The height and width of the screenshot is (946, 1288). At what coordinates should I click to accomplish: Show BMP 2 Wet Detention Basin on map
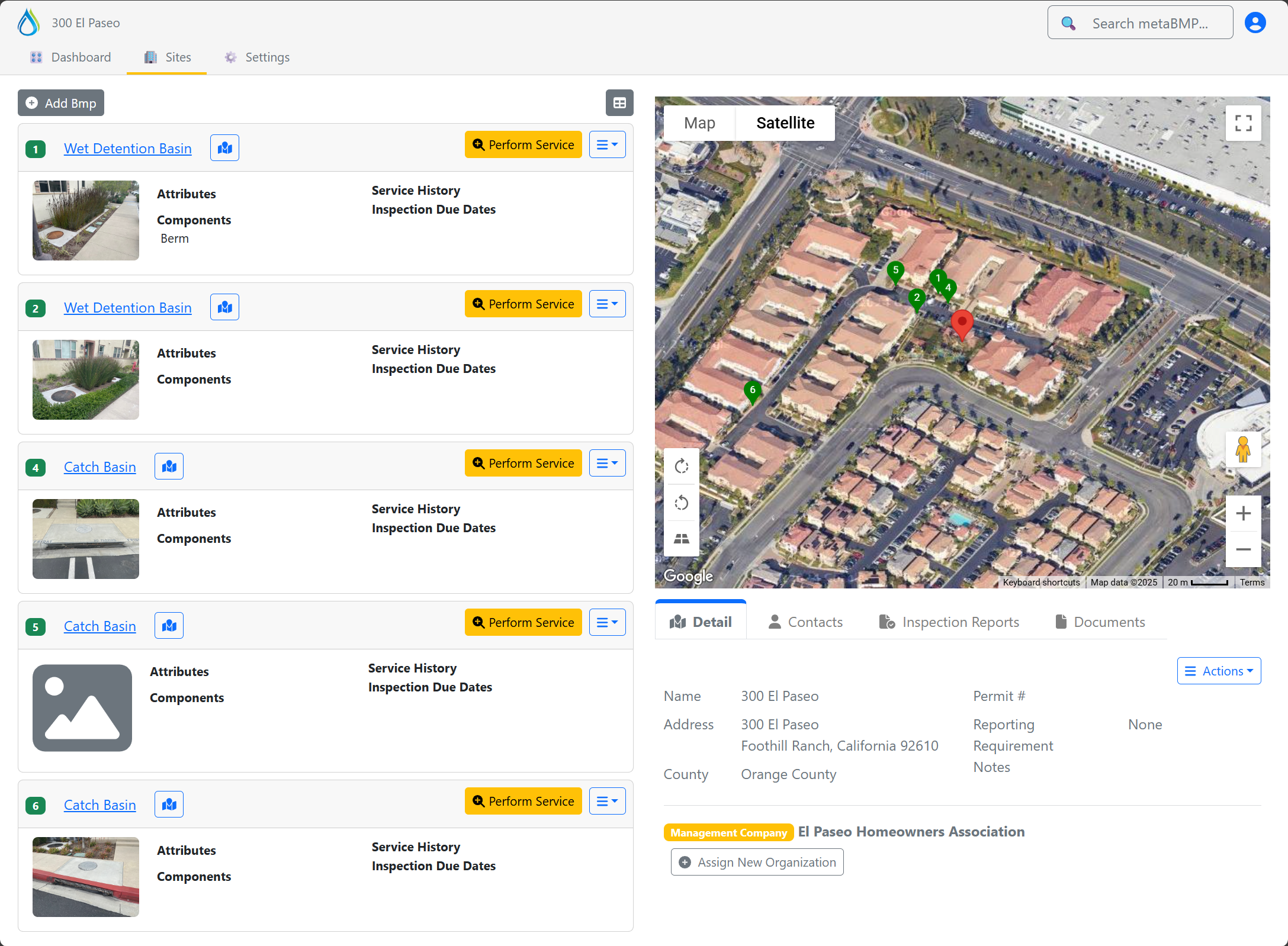pyautogui.click(x=225, y=307)
